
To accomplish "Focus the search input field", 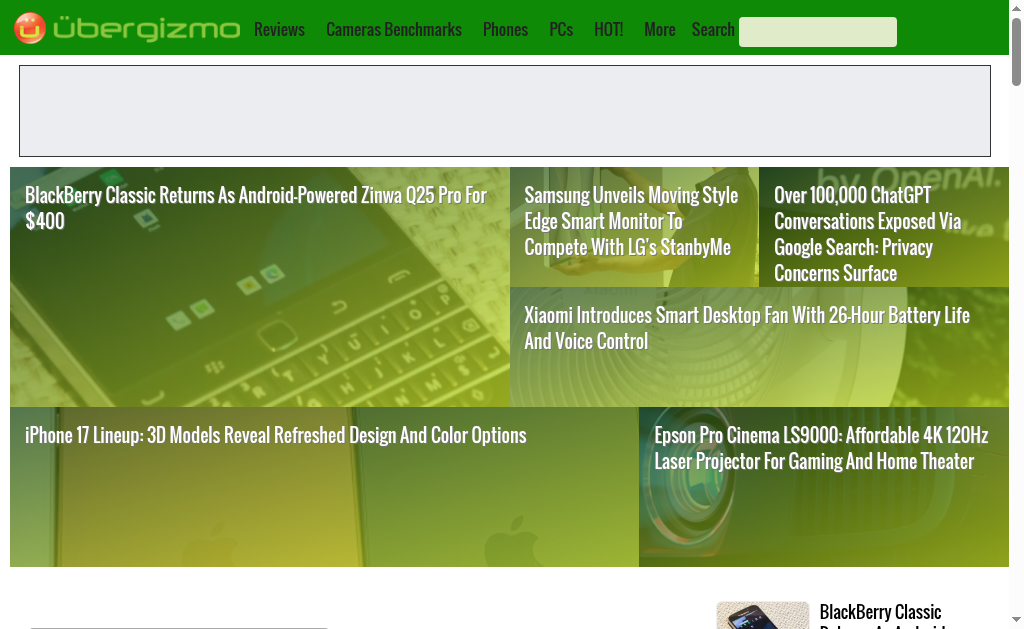I will (818, 32).
